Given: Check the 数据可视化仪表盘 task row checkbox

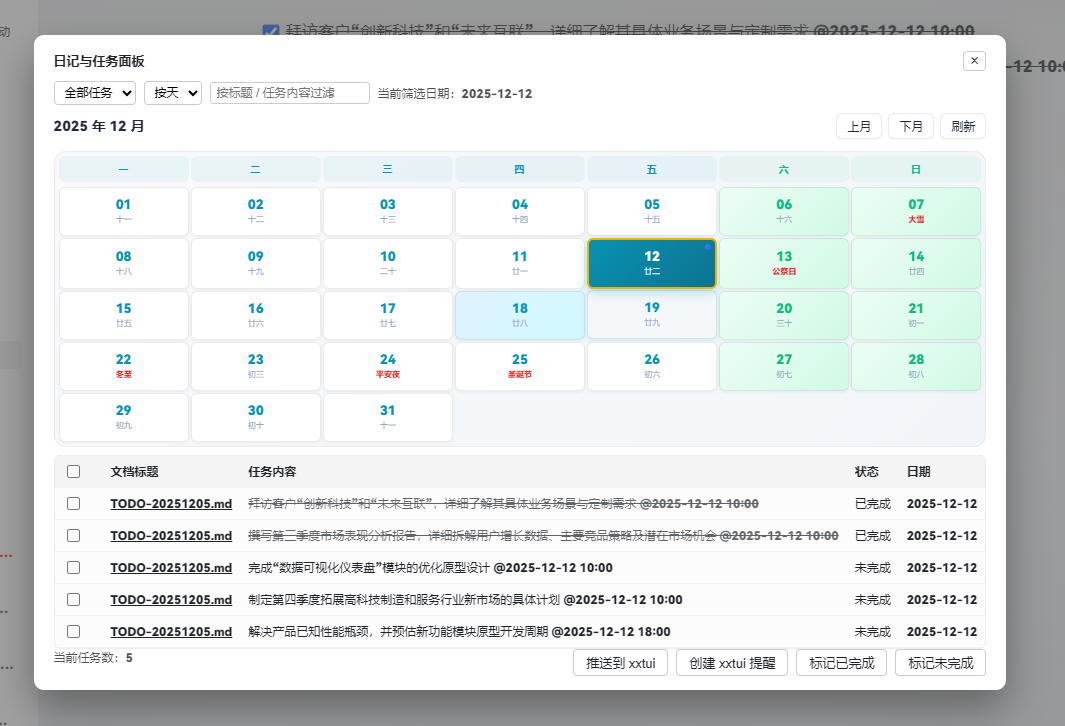Looking at the screenshot, I should pyautogui.click(x=73, y=568).
